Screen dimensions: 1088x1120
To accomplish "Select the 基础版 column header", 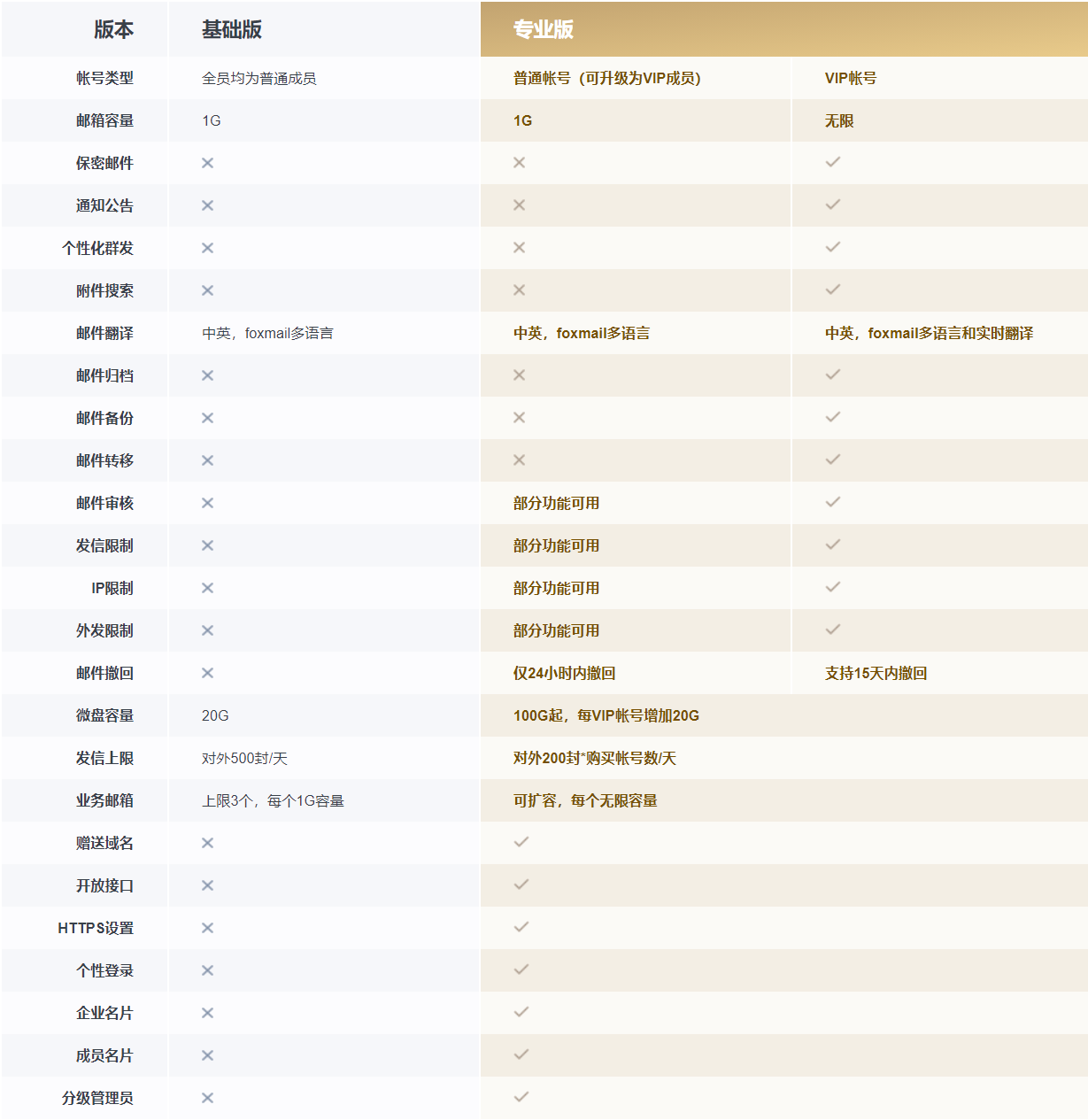I will (232, 29).
